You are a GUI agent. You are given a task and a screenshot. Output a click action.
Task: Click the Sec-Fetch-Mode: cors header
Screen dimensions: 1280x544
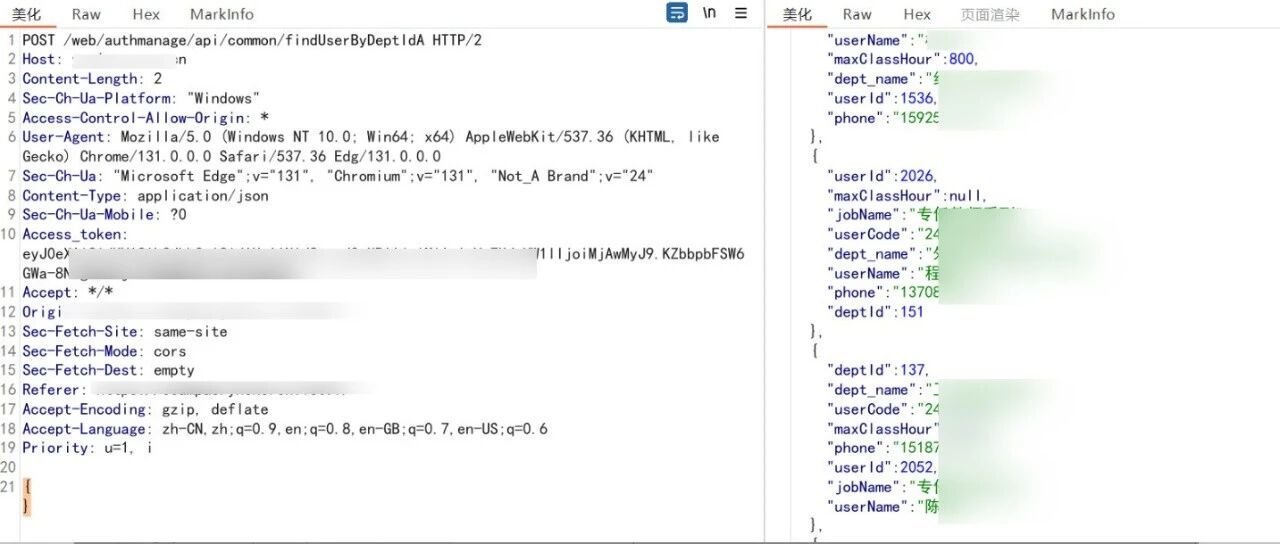(105, 351)
